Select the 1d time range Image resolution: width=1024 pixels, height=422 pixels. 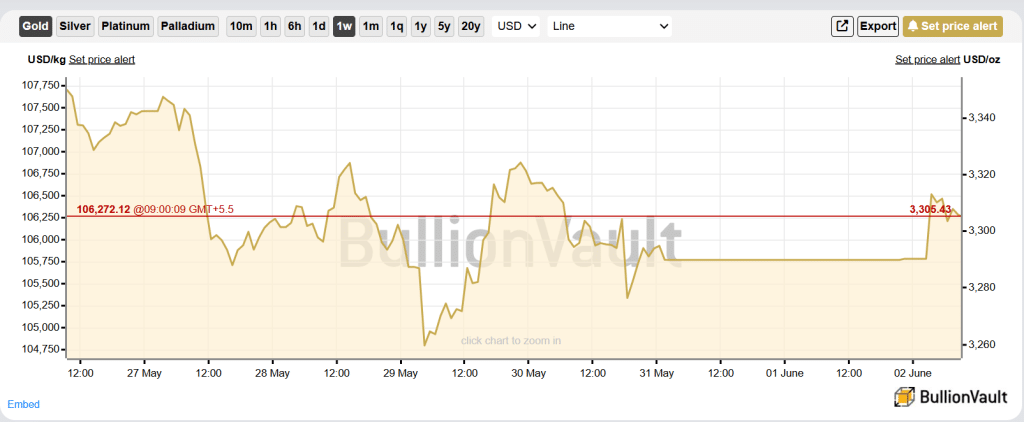(319, 26)
